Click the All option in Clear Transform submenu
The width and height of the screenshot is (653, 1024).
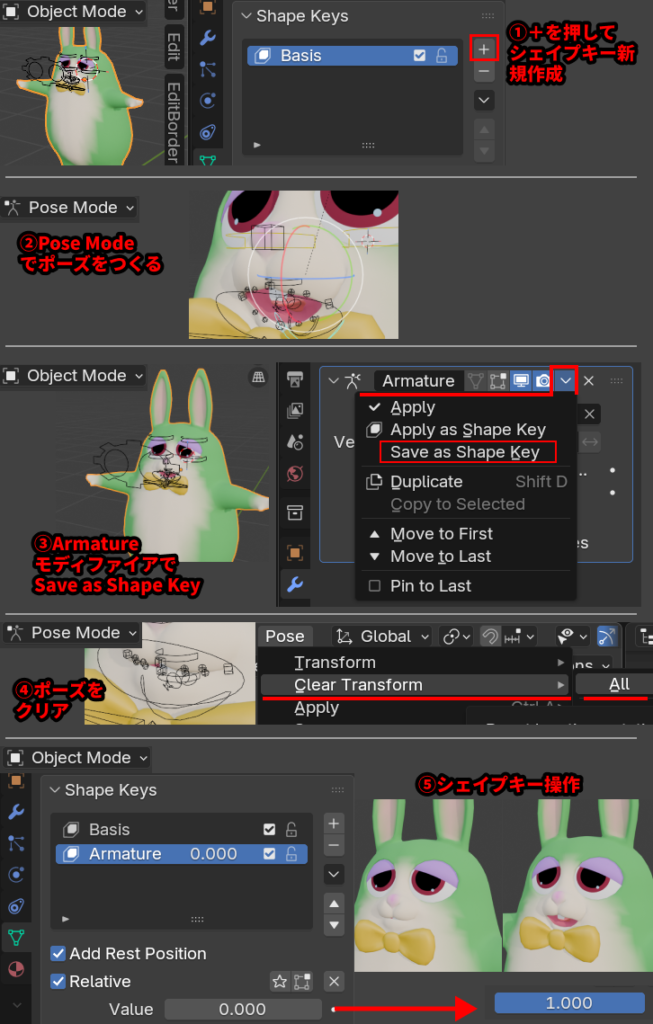[x=618, y=685]
